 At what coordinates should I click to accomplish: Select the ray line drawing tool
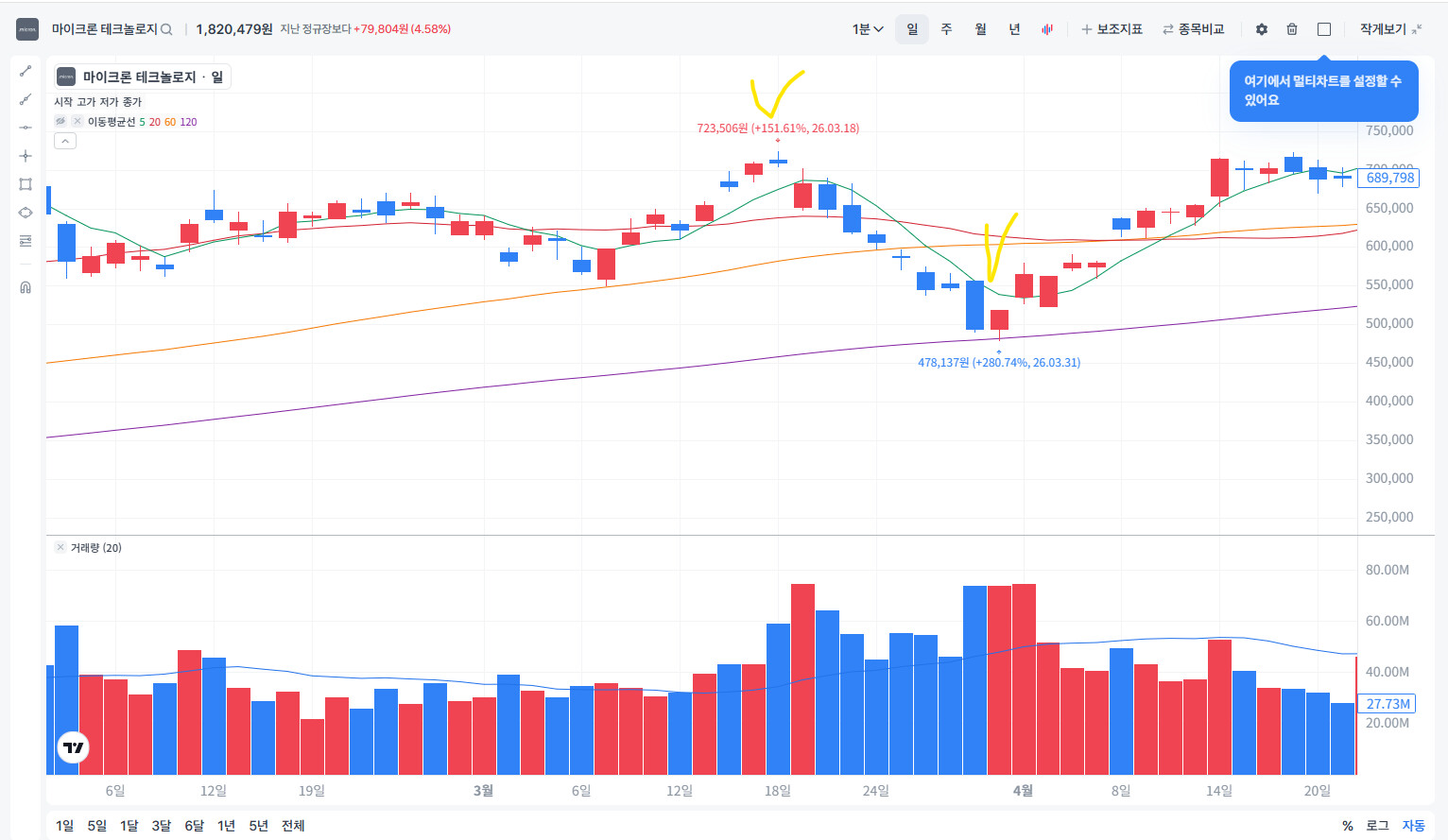coord(26,99)
